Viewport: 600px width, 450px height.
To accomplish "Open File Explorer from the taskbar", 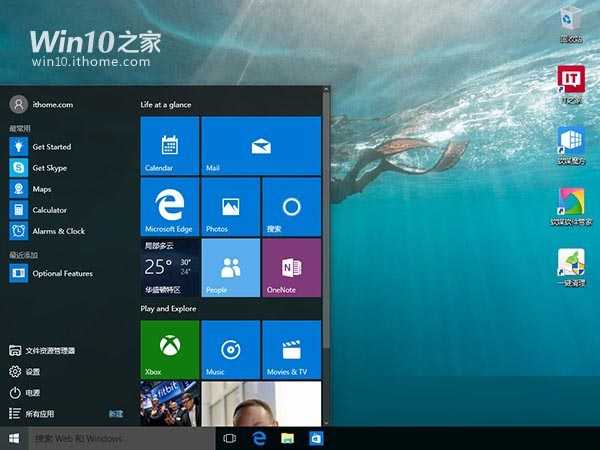I will (x=287, y=439).
